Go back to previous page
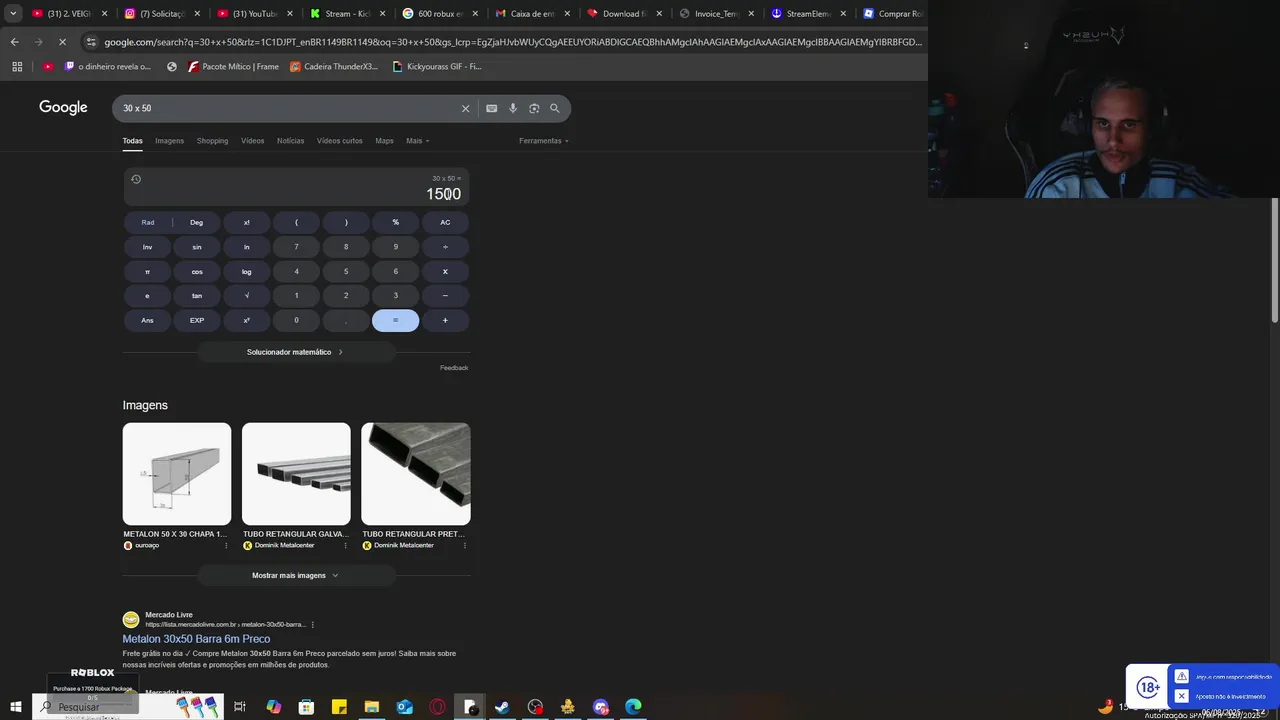The height and width of the screenshot is (720, 1280). coord(14,42)
